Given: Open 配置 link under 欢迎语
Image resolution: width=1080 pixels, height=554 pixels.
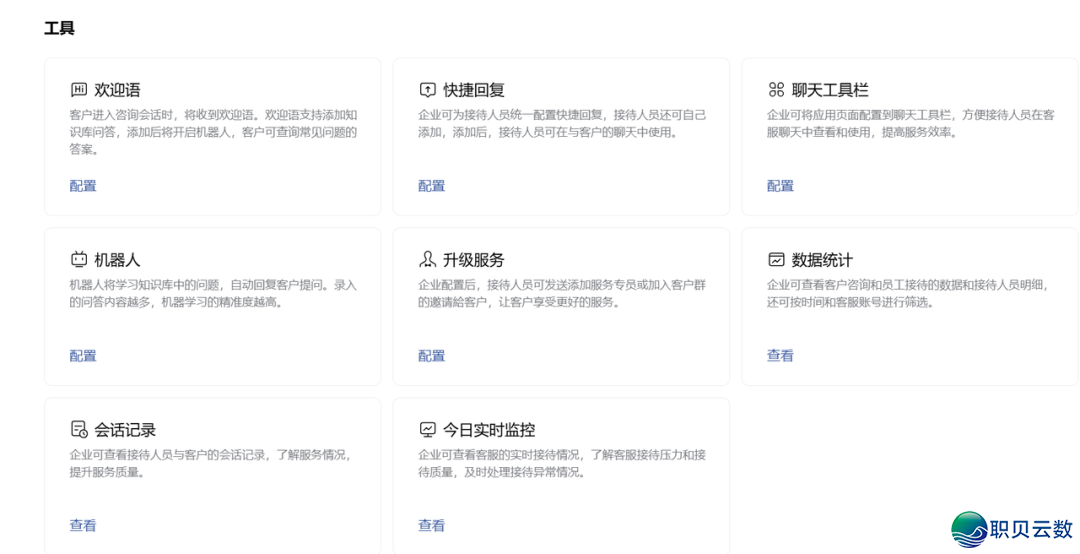Looking at the screenshot, I should click(x=83, y=186).
